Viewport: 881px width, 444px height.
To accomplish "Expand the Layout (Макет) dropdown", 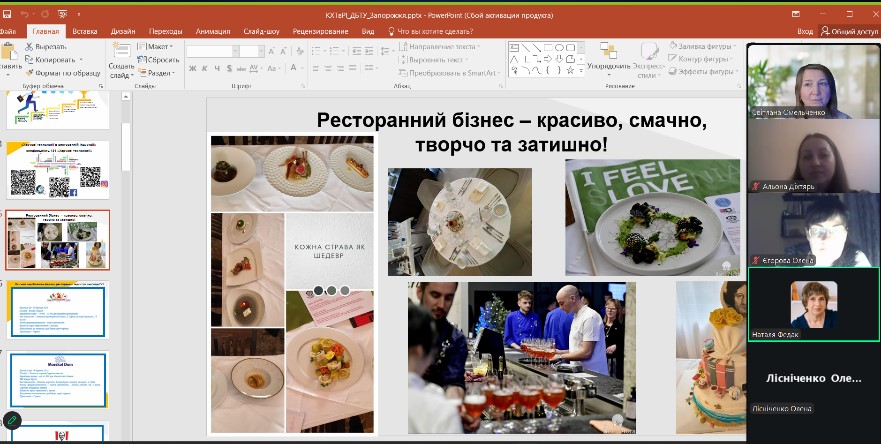I will pyautogui.click(x=158, y=47).
